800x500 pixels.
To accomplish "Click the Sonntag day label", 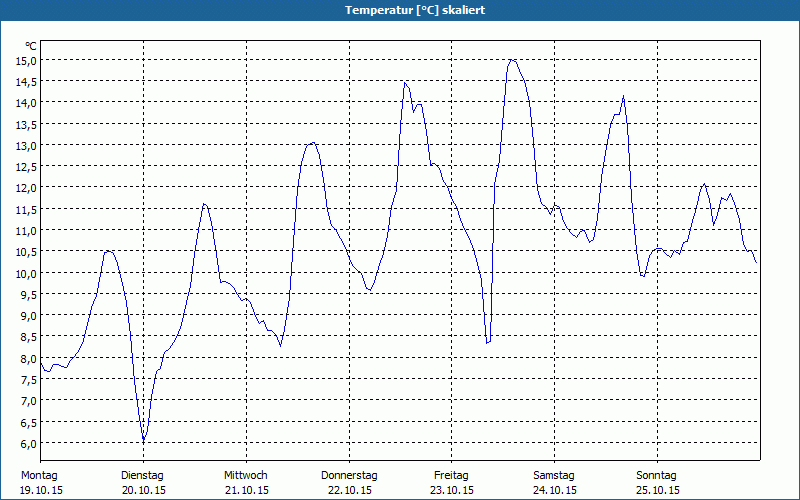I will point(657,476).
